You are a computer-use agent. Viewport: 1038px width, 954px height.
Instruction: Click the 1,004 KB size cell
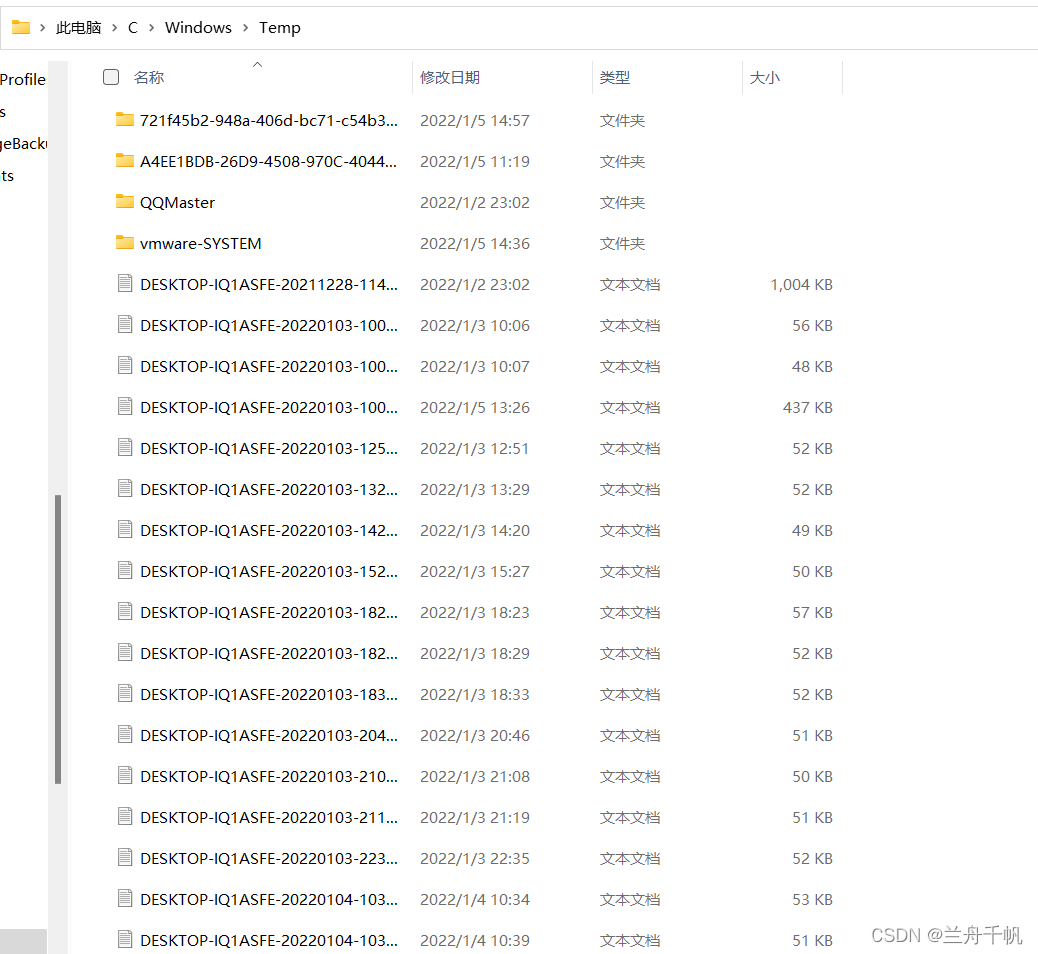[801, 285]
